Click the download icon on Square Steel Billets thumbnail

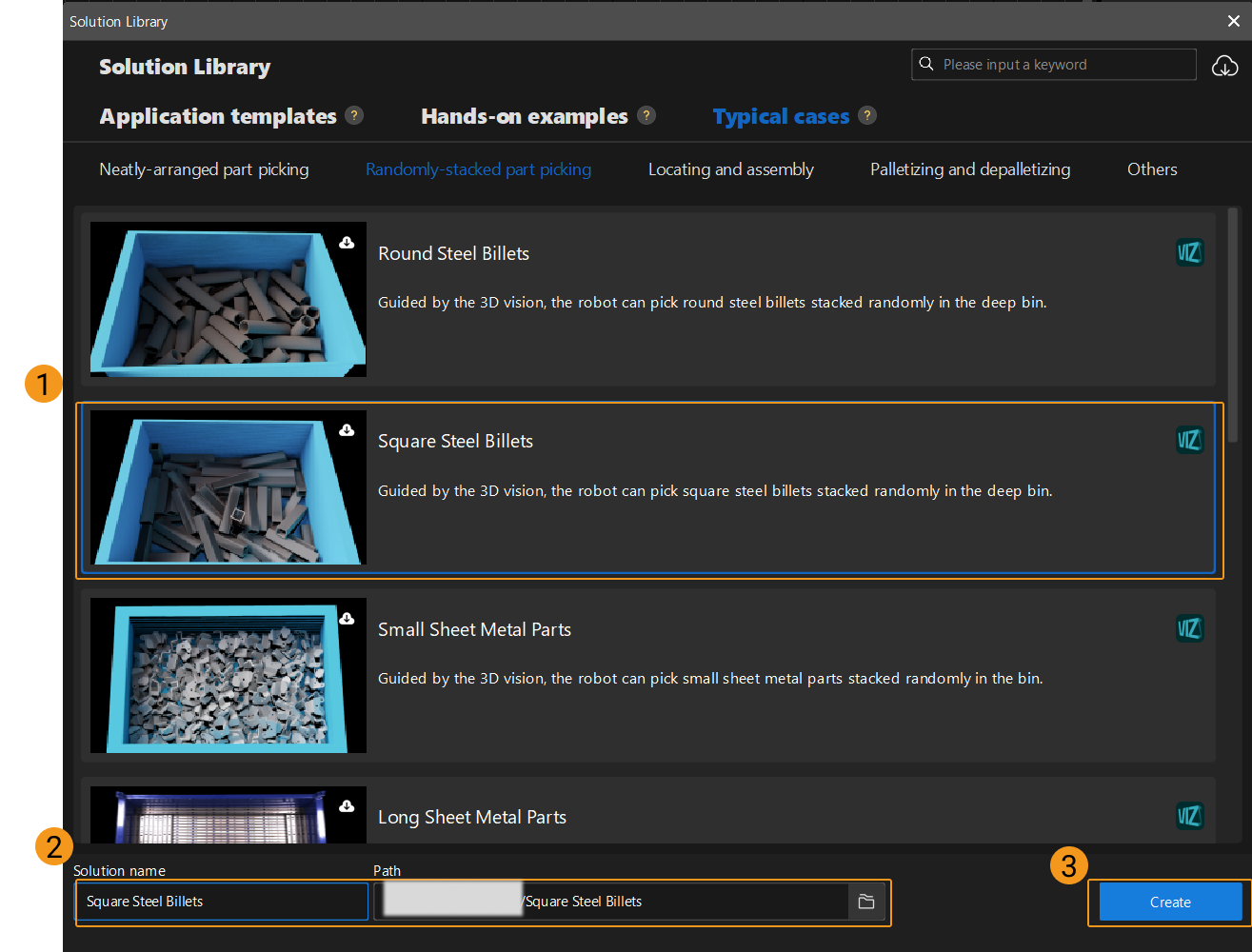coord(345,429)
